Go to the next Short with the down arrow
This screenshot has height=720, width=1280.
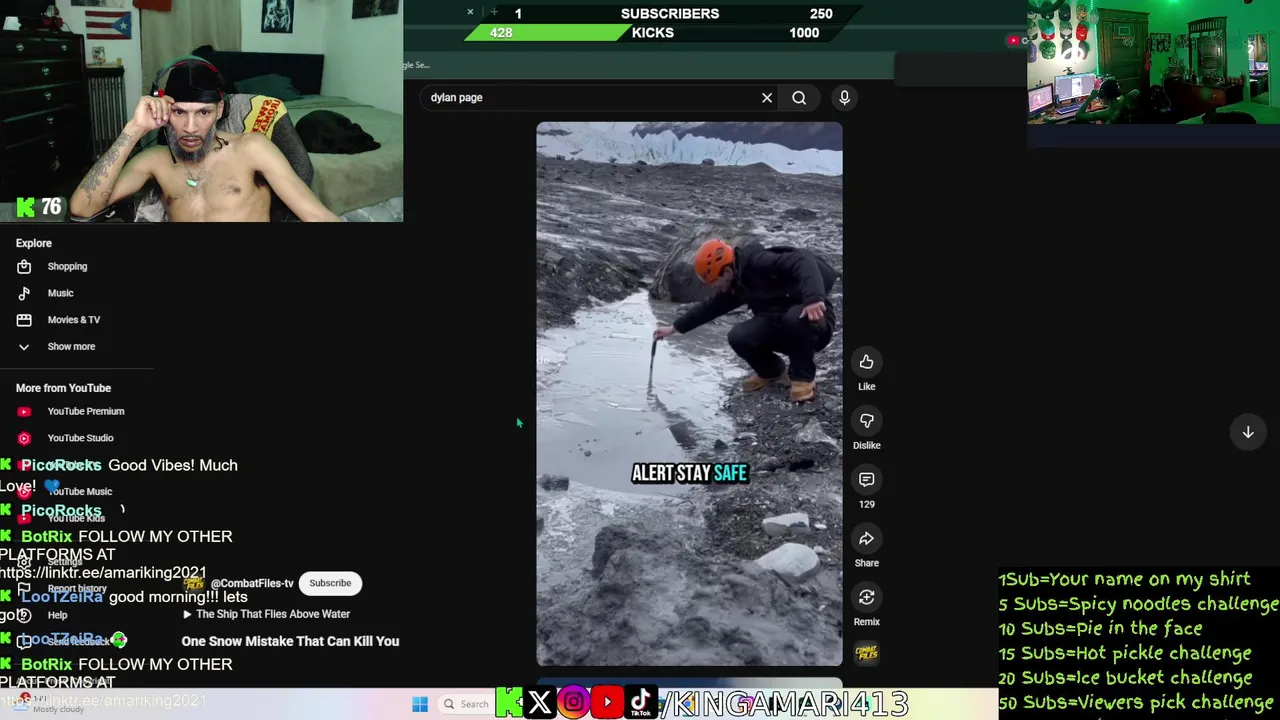1248,432
